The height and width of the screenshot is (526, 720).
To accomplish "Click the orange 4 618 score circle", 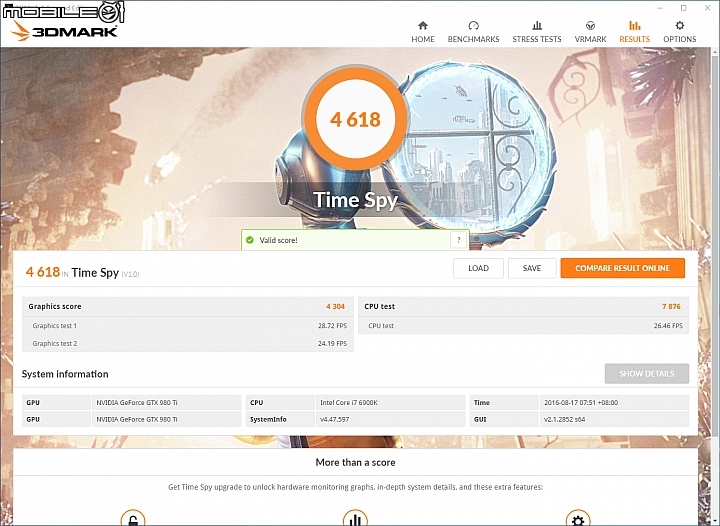I will 355,119.
